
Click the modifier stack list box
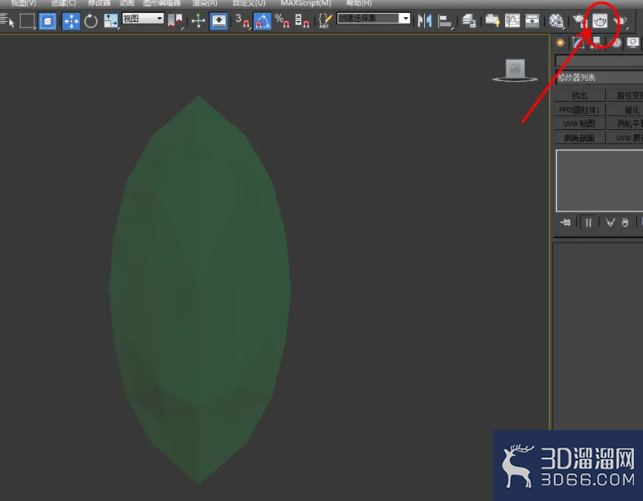[599, 180]
